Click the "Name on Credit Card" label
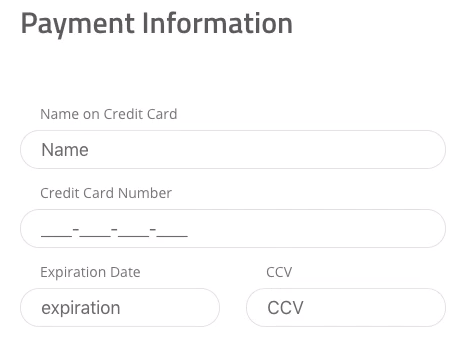Screen dimensions: 475x364 (109, 114)
